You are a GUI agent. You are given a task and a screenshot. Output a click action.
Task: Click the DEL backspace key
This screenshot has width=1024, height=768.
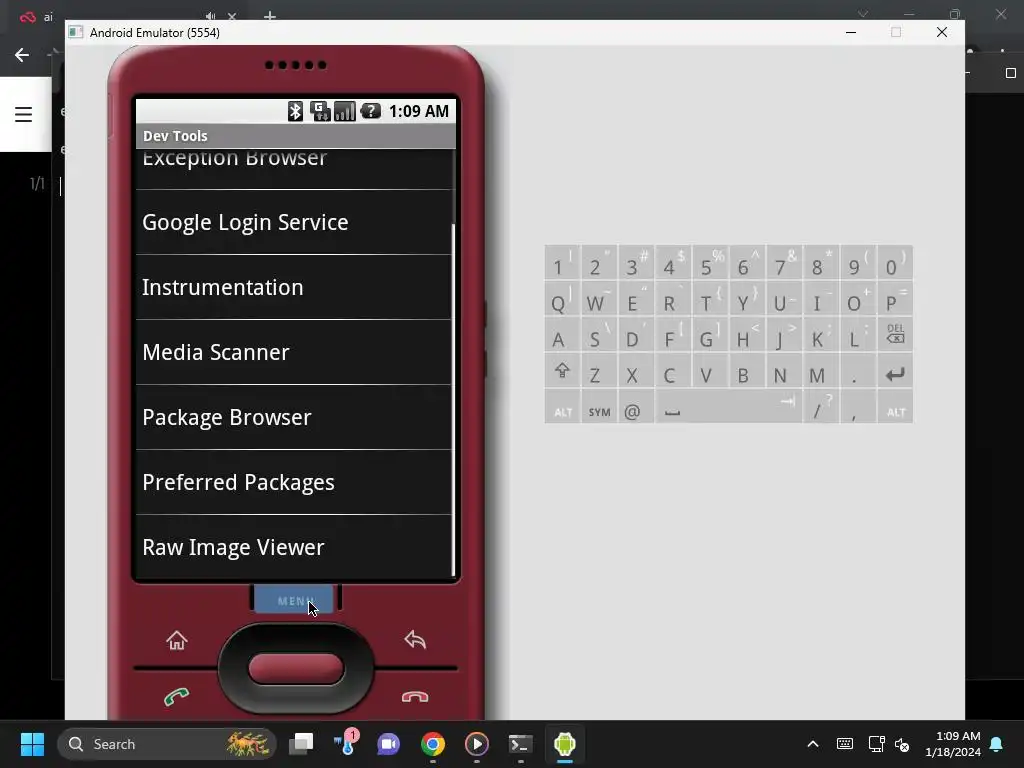pyautogui.click(x=895, y=335)
